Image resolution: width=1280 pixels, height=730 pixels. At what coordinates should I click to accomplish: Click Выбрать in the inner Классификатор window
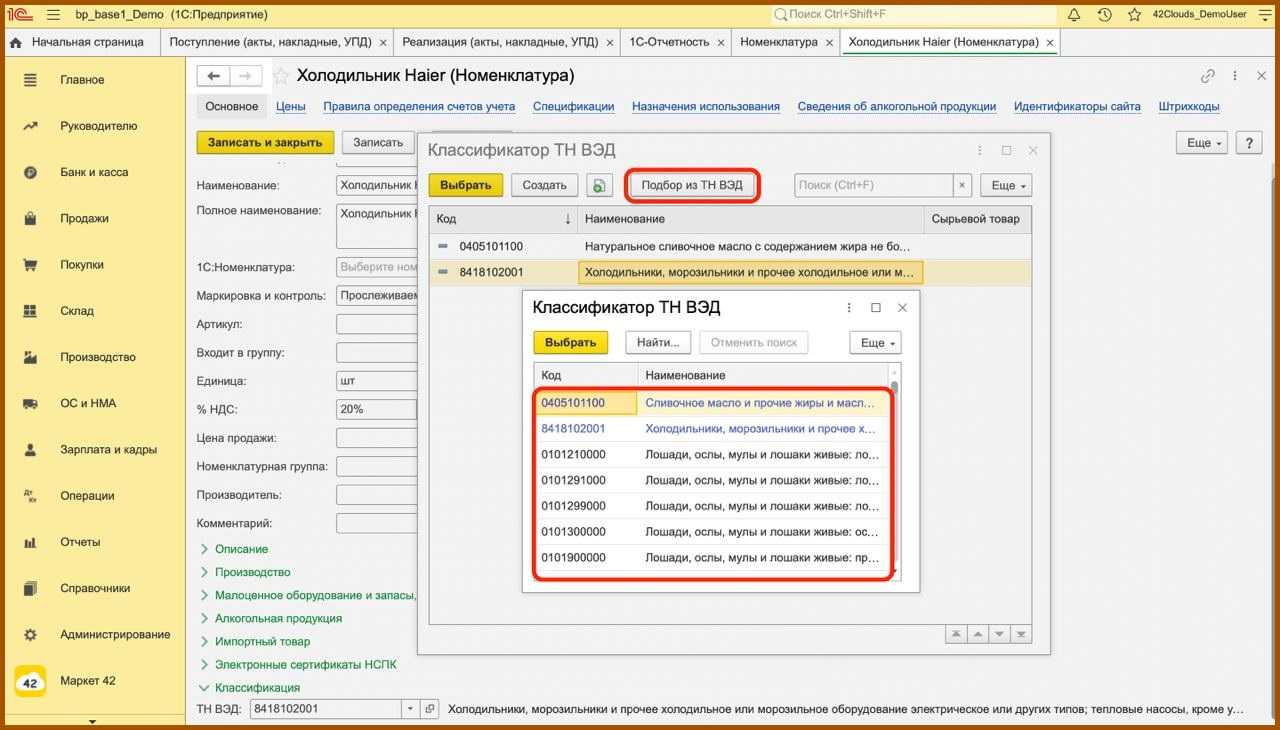pyautogui.click(x=571, y=343)
